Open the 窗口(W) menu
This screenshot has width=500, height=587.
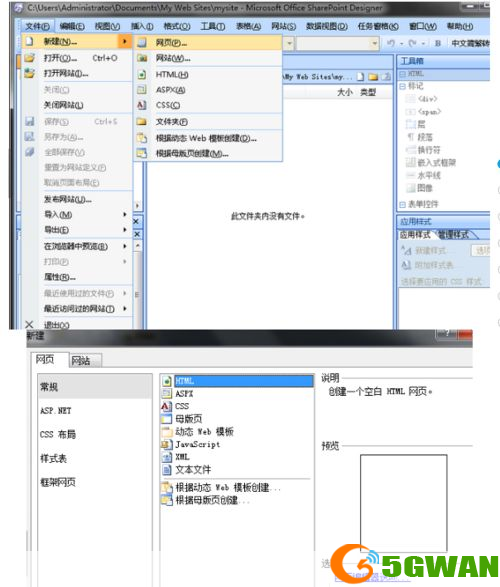click(x=423, y=27)
